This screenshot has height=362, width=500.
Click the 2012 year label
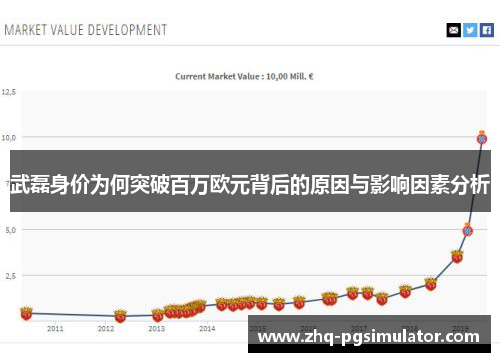(106, 329)
